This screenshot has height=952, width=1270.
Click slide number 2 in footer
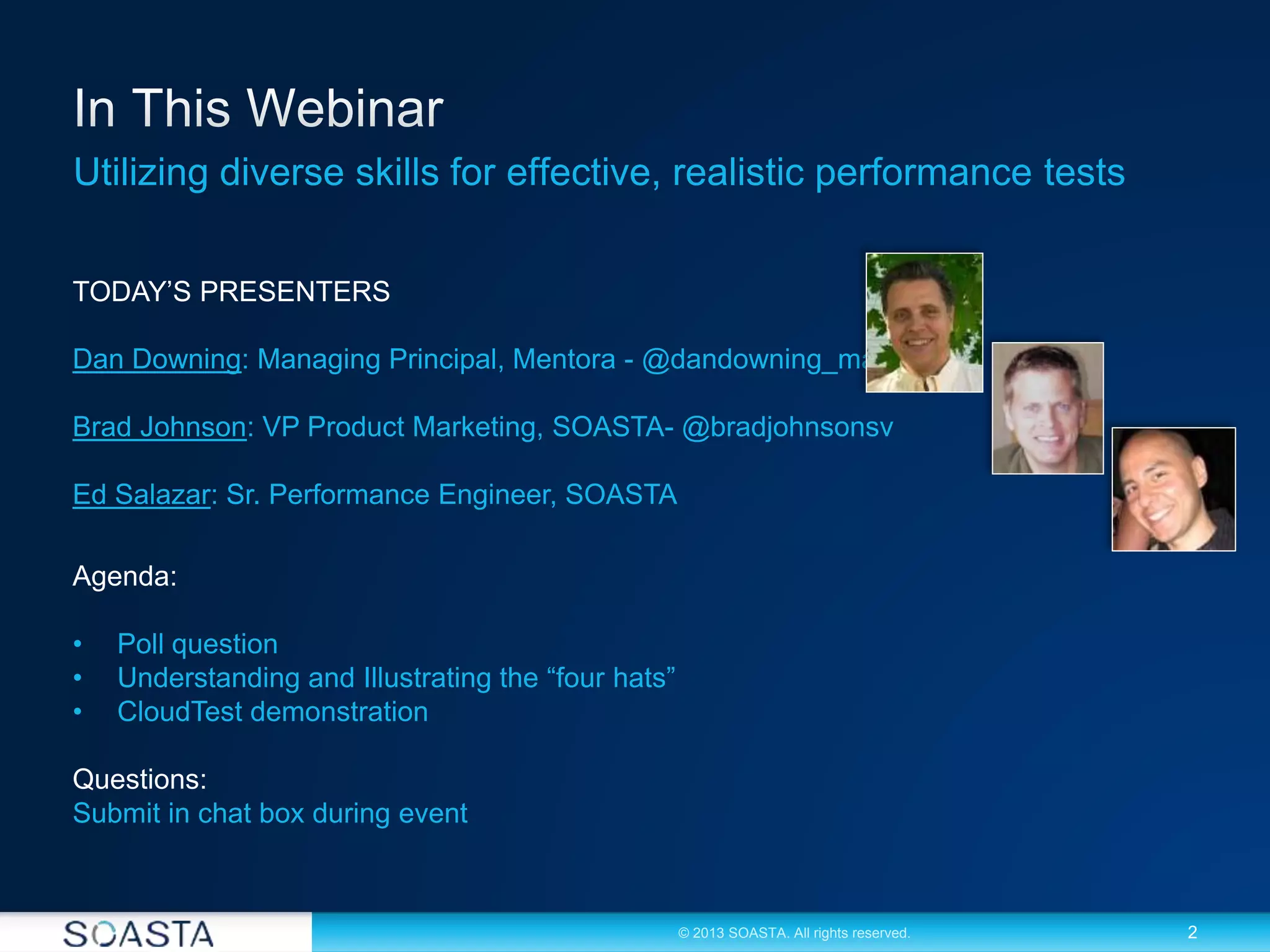click(x=1192, y=932)
